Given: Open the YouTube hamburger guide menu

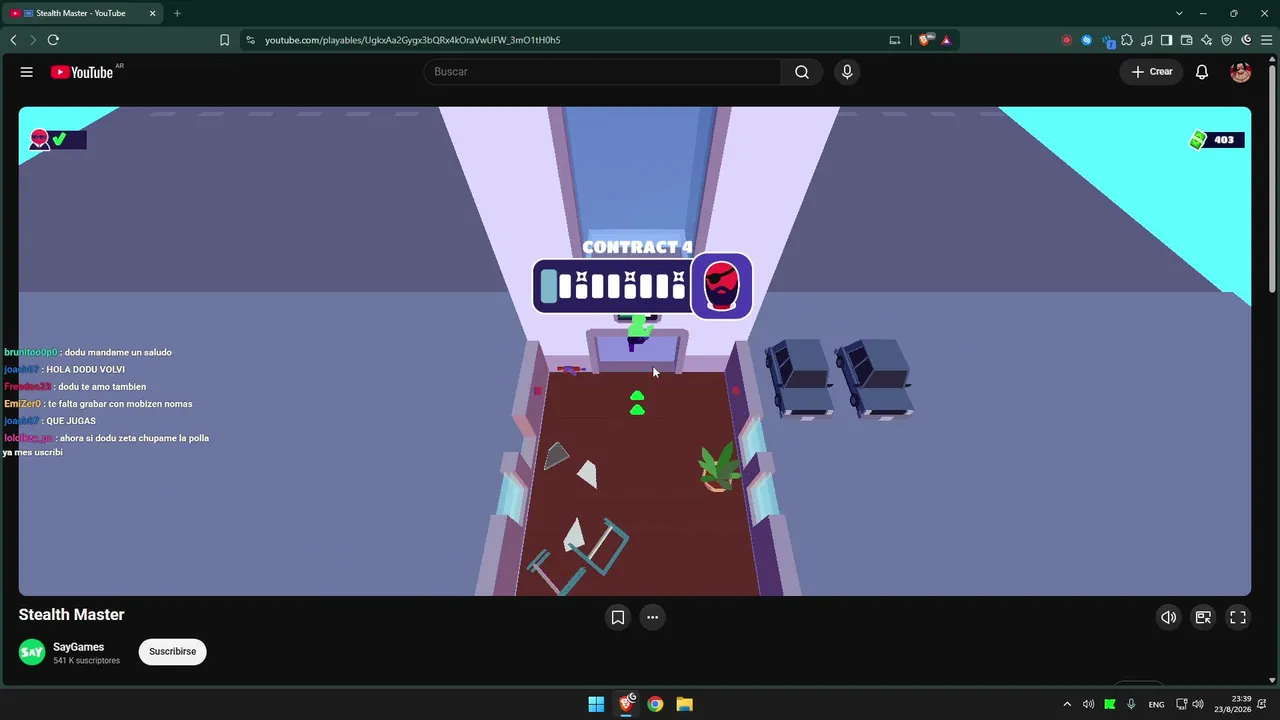Looking at the screenshot, I should [x=27, y=72].
